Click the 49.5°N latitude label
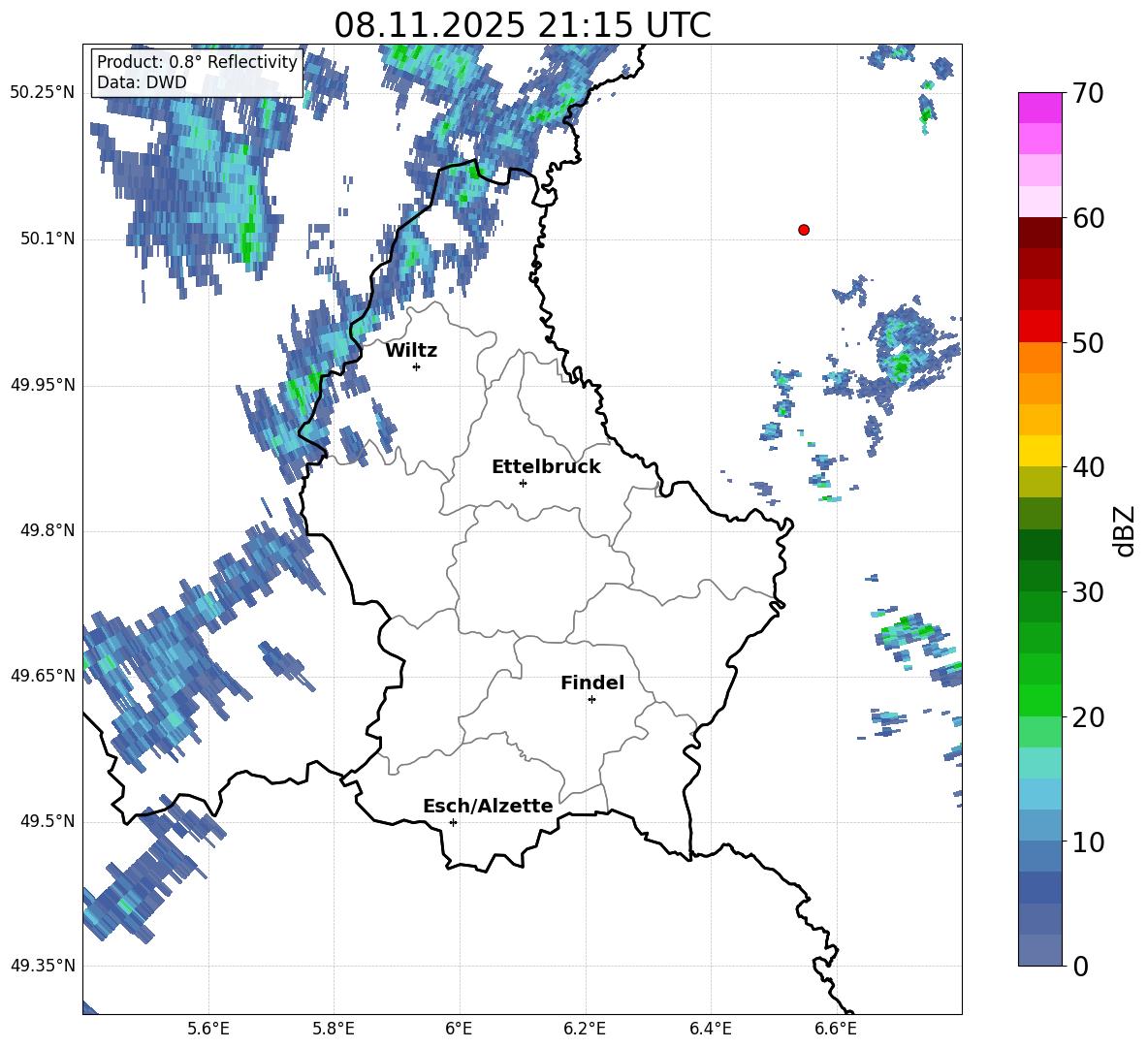Screen dimensions: 1148x1048 tap(48, 821)
